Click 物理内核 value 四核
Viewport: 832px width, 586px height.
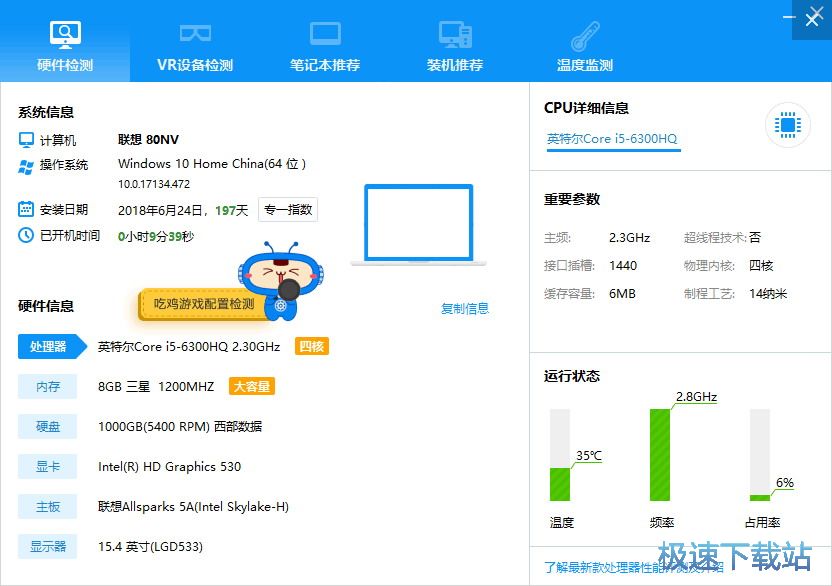(x=761, y=265)
